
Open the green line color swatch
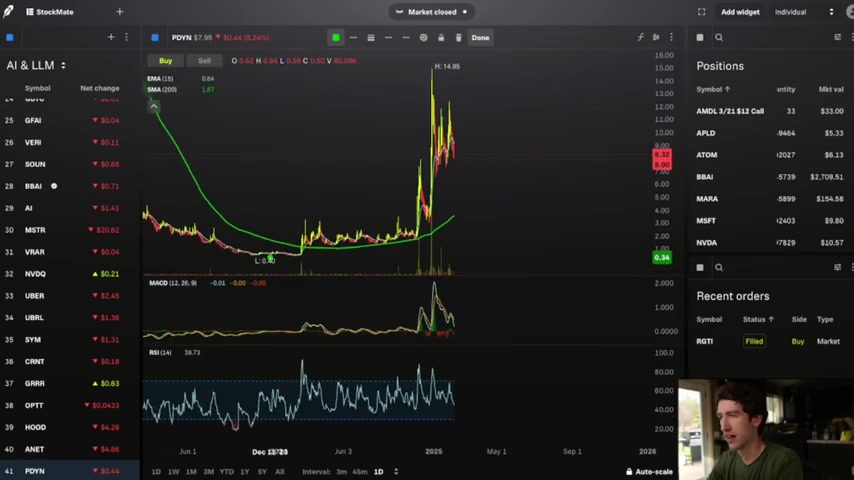[336, 38]
